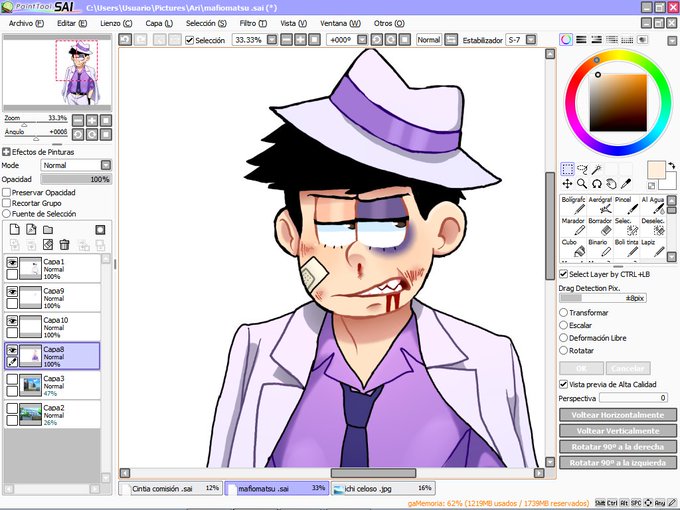Image resolution: width=680 pixels, height=510 pixels.
Task: Select the Transformar radio option
Action: [563, 312]
